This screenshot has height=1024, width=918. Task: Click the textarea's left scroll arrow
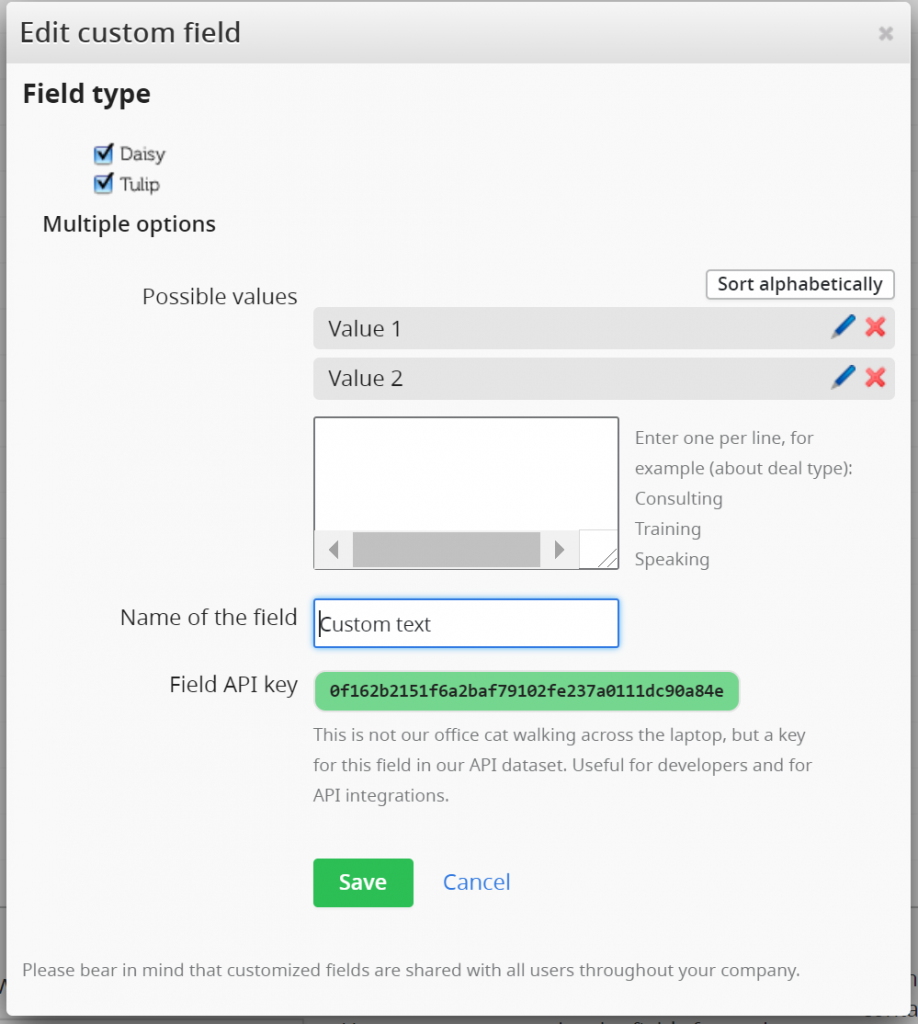tap(333, 549)
